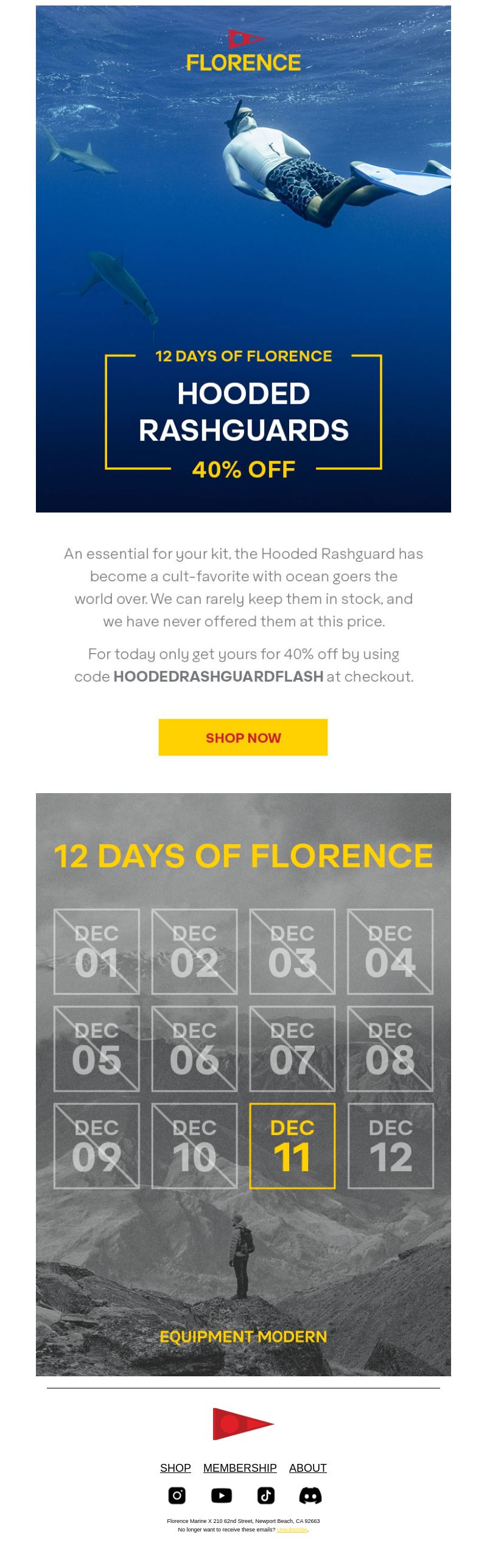Click the crossed-out DEC 10 tile

194,1146
